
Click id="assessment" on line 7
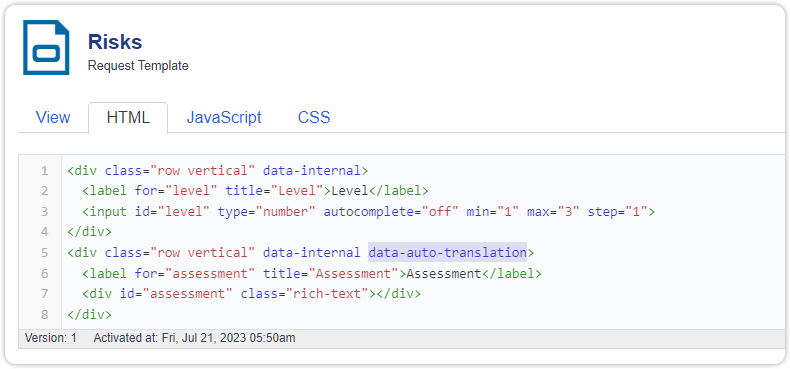coord(176,294)
